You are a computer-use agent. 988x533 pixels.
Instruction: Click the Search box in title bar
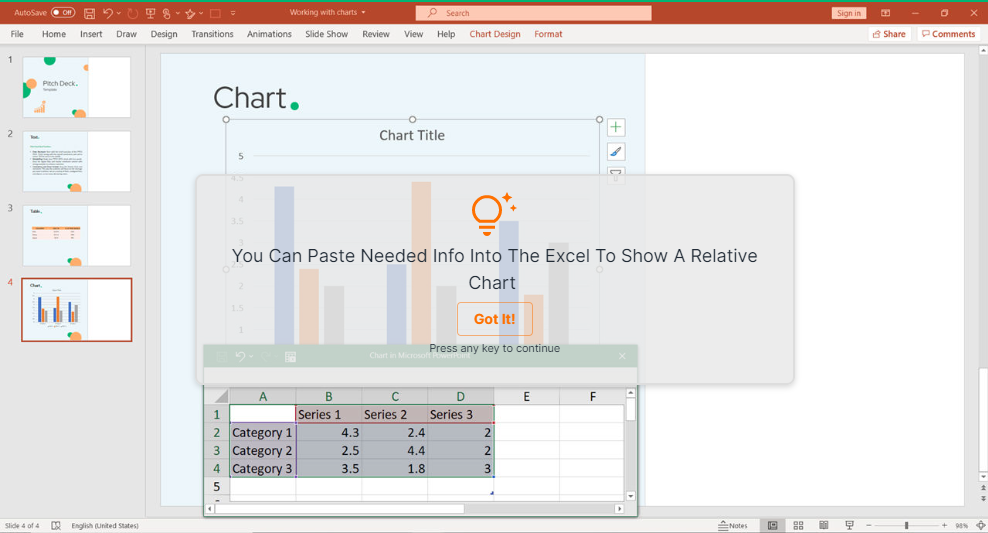click(x=534, y=13)
